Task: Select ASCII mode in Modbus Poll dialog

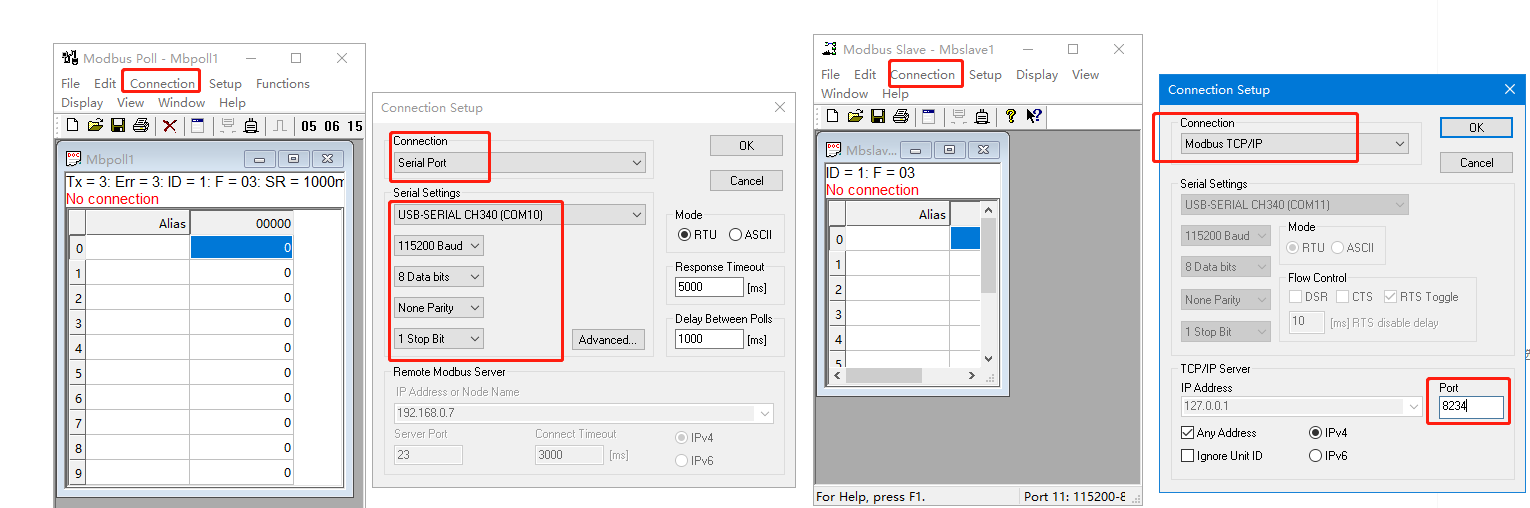Action: tap(736, 235)
